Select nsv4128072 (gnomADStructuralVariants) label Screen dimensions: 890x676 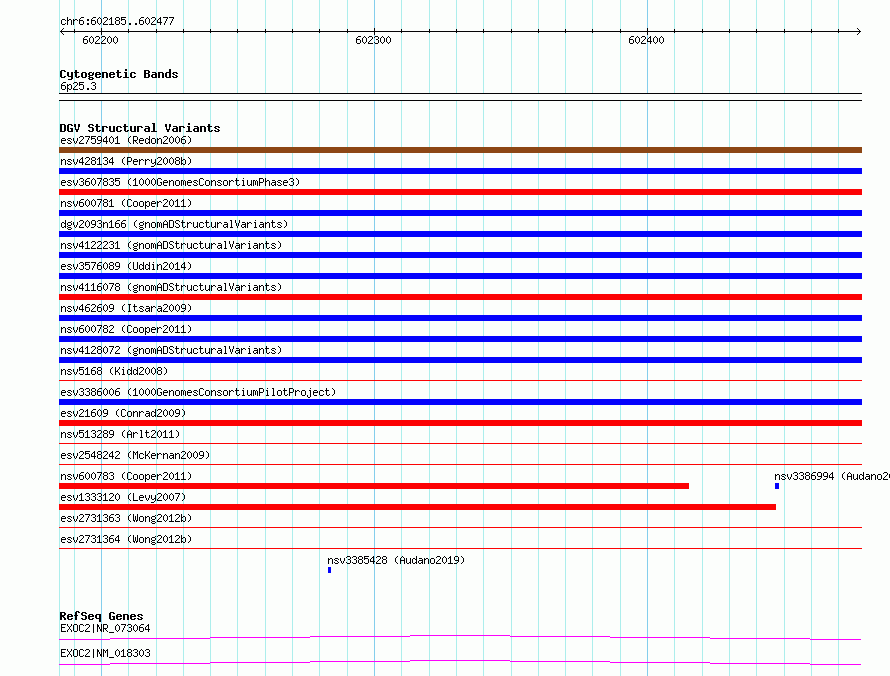(171, 350)
